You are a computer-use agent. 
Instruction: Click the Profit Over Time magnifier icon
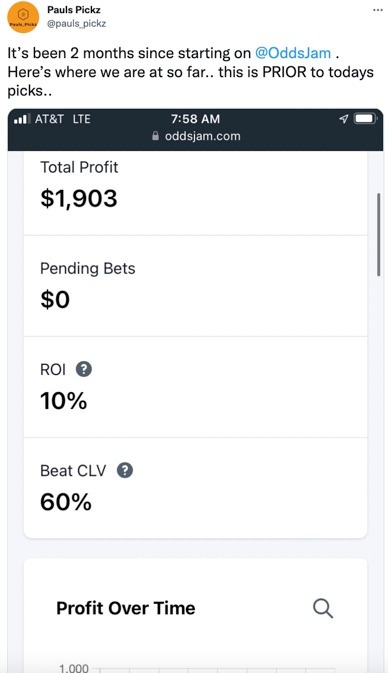(x=323, y=609)
